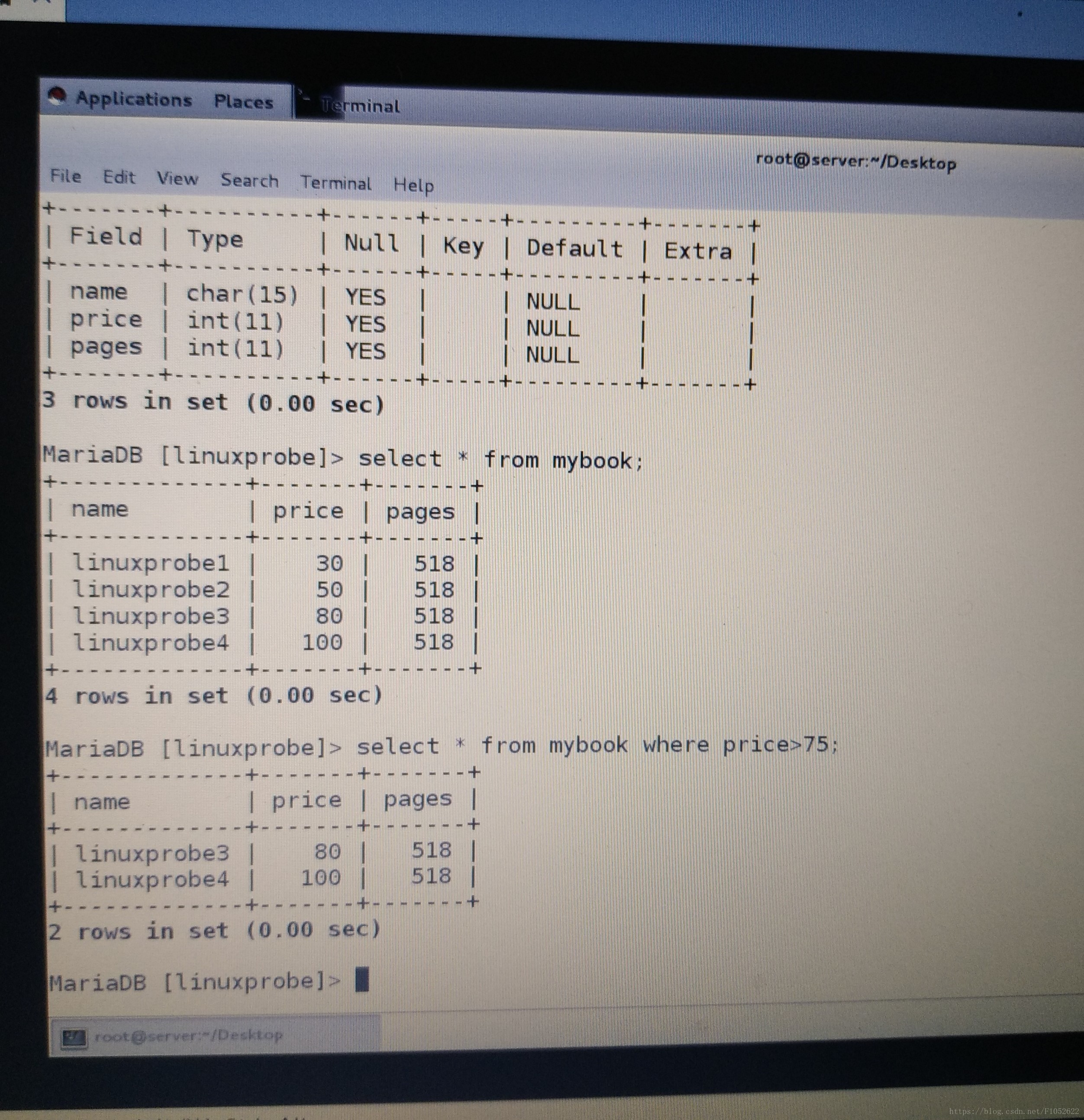1084x1120 pixels.
Task: Open the View menu
Action: [177, 179]
